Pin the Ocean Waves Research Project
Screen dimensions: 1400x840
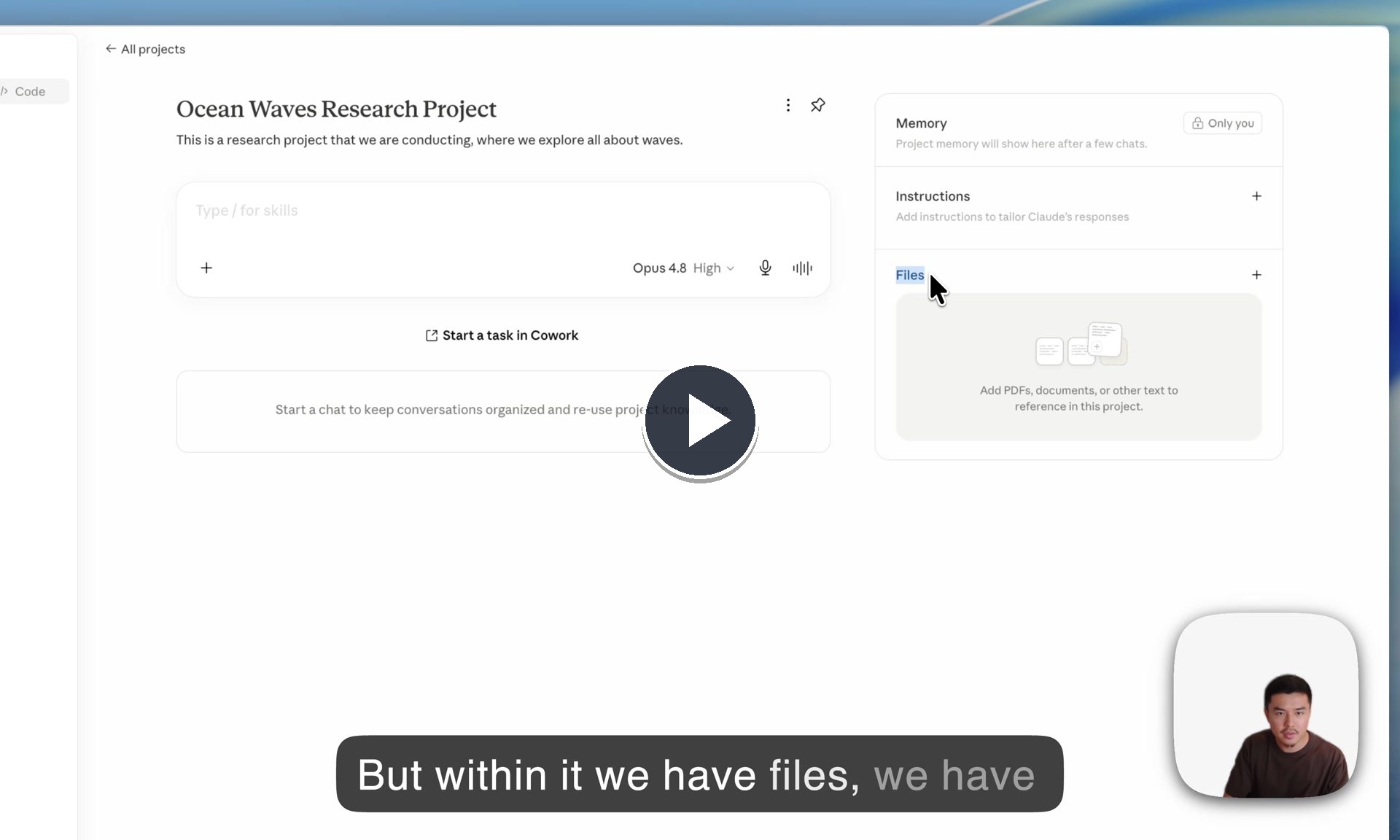tap(818, 105)
